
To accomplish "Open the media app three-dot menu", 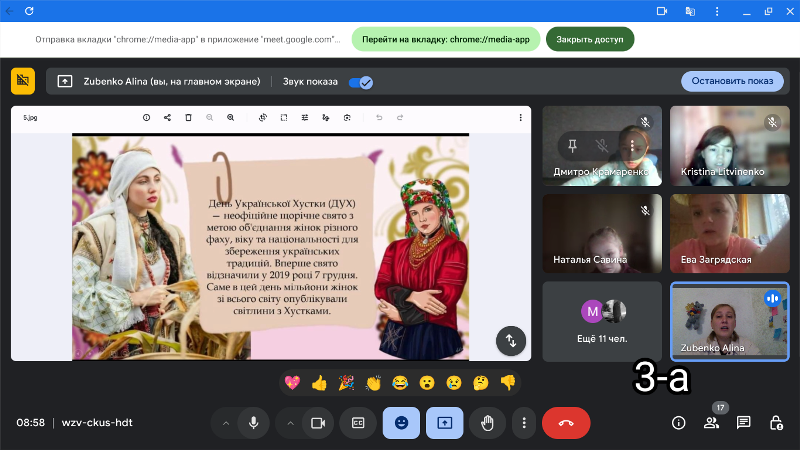I will (x=520, y=118).
